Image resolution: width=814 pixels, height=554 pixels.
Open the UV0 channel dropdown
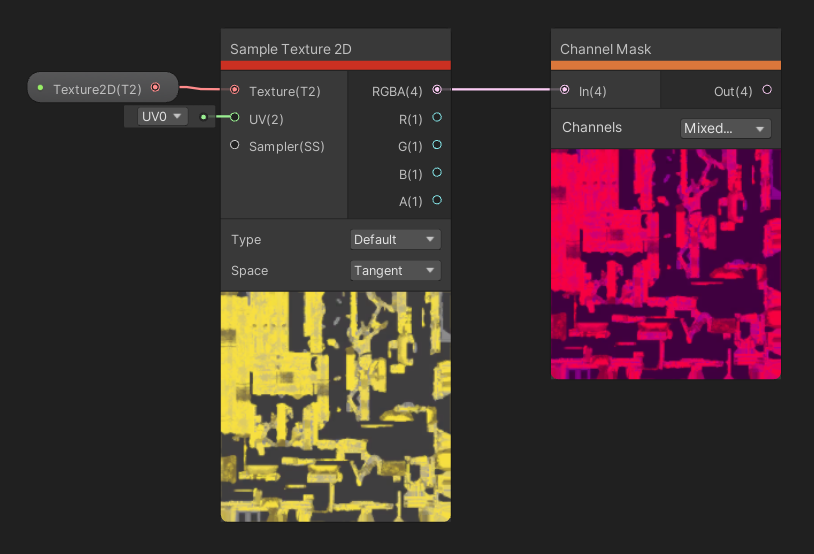coord(163,117)
